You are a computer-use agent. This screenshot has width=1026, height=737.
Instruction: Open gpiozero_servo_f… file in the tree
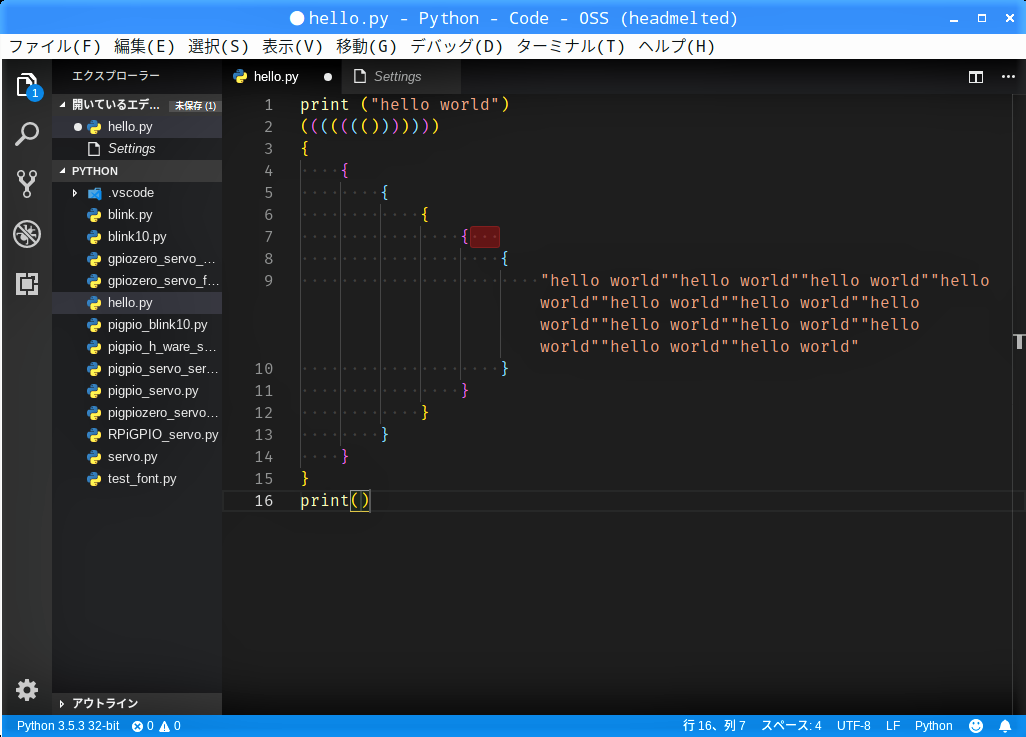click(x=137, y=281)
